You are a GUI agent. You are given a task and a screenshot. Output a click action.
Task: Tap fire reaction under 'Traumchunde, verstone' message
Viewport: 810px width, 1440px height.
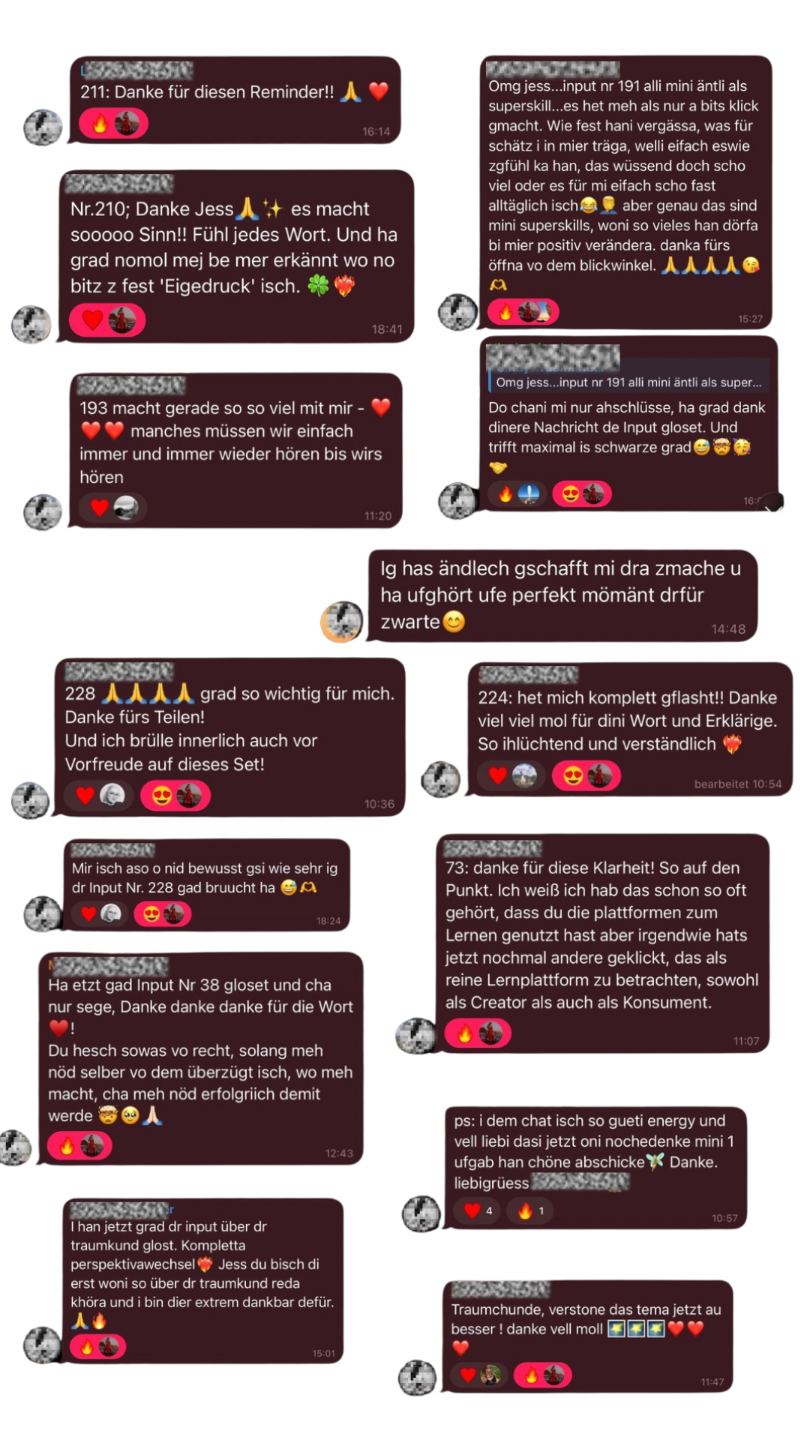[543, 1376]
